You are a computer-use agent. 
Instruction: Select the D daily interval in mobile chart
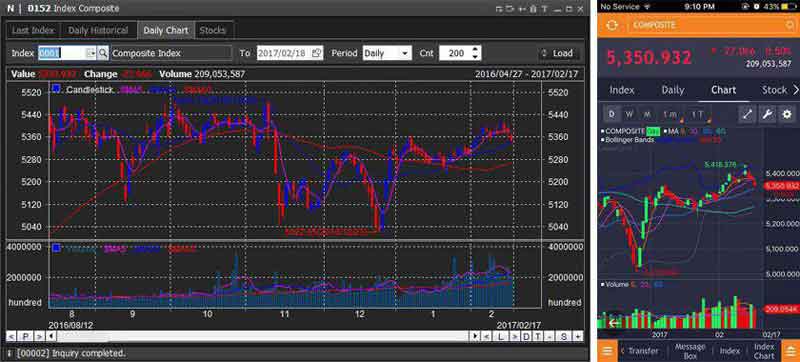[612, 114]
